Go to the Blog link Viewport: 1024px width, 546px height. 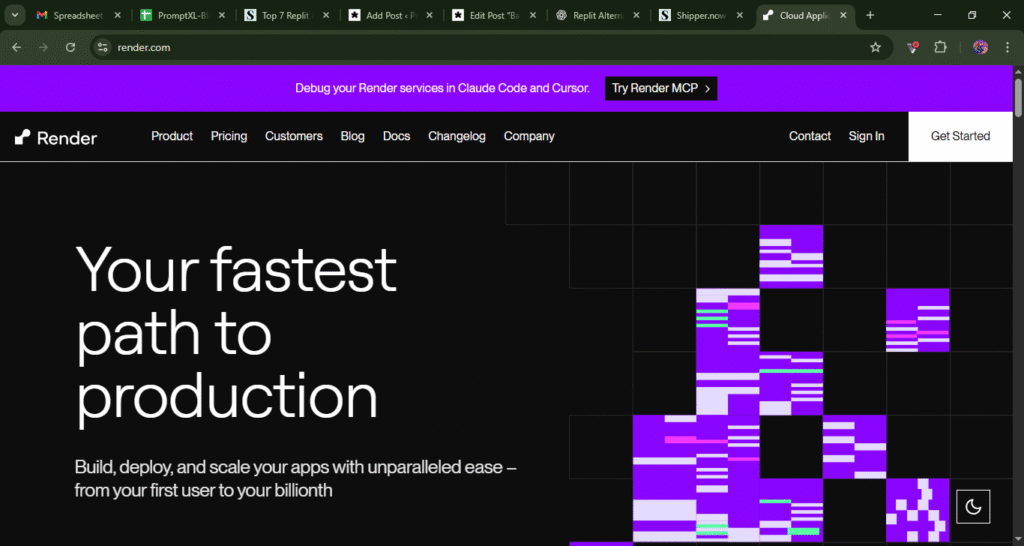(x=353, y=136)
